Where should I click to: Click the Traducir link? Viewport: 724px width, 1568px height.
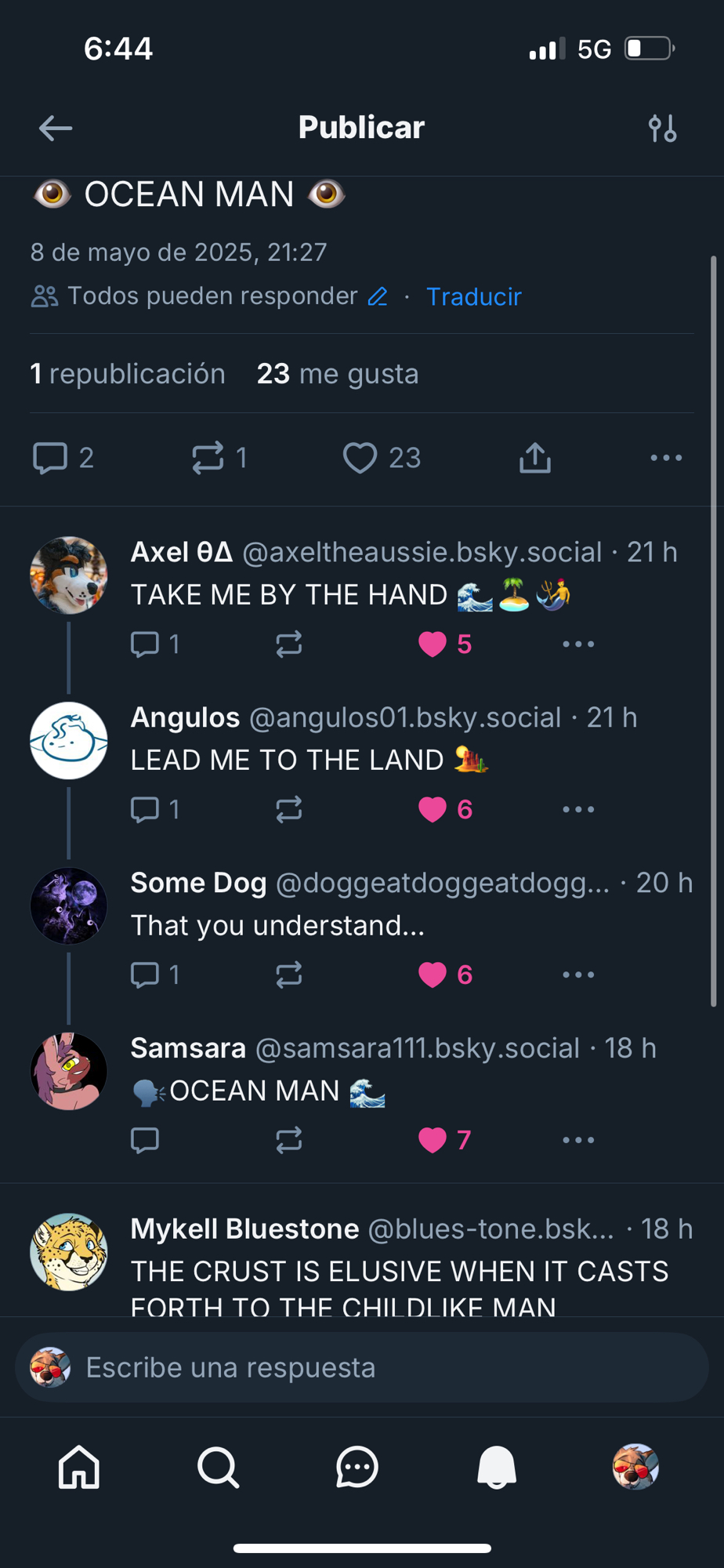473,296
